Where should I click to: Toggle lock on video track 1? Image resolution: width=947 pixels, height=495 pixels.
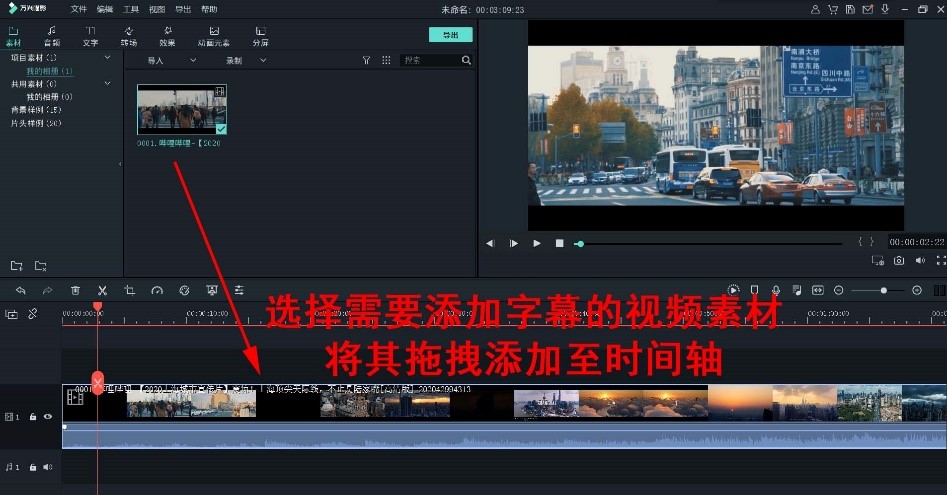click(33, 417)
